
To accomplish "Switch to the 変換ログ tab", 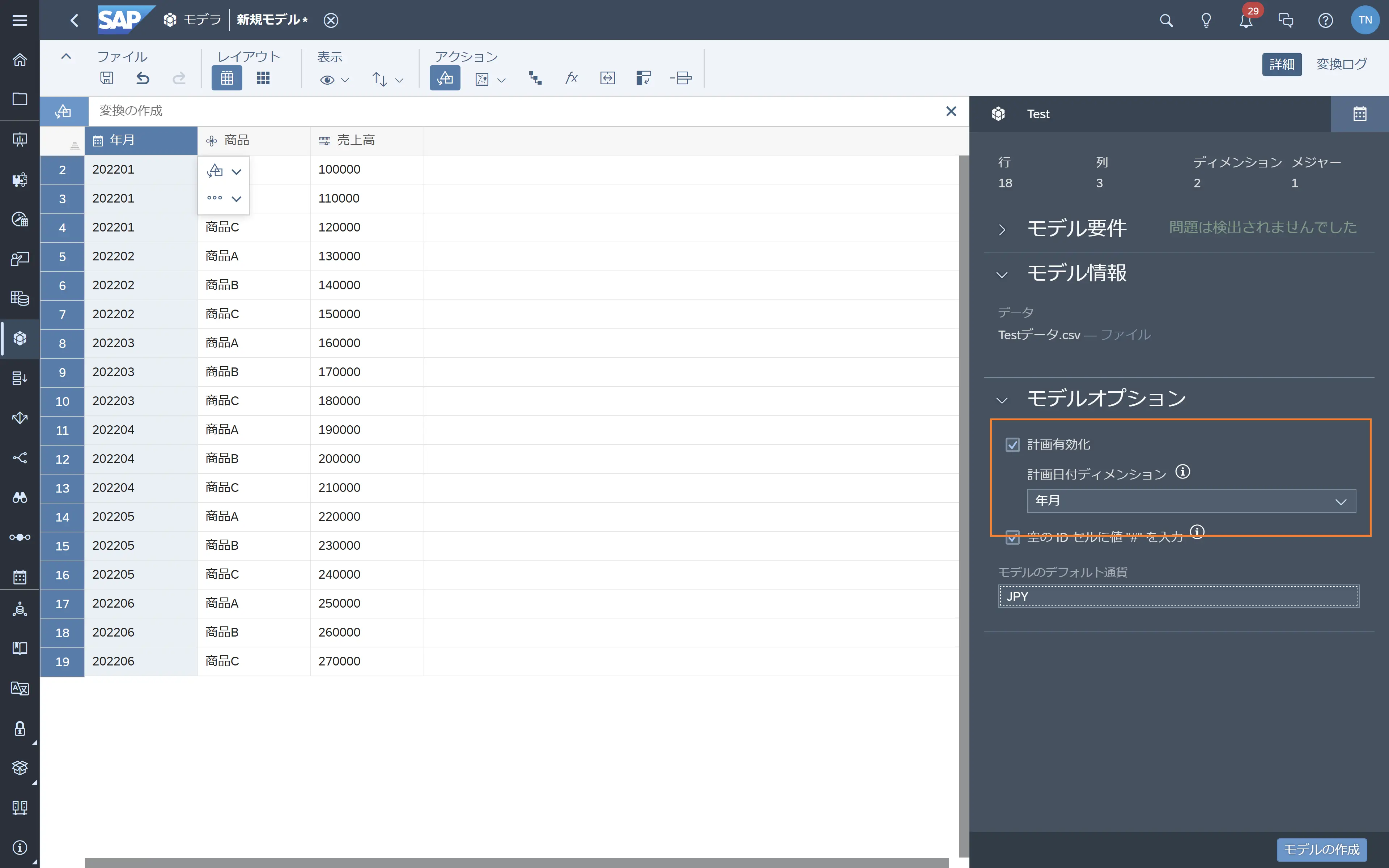I will pyautogui.click(x=1341, y=64).
